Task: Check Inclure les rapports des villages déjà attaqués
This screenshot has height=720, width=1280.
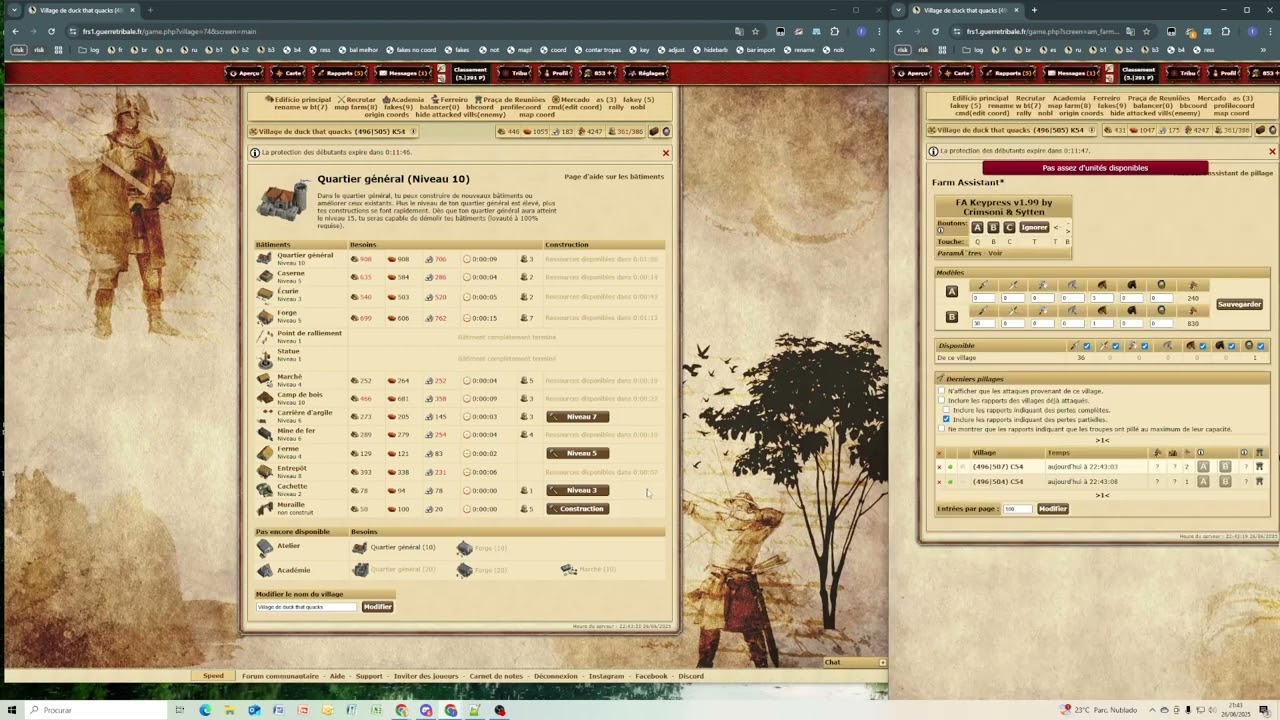Action: coord(942,401)
